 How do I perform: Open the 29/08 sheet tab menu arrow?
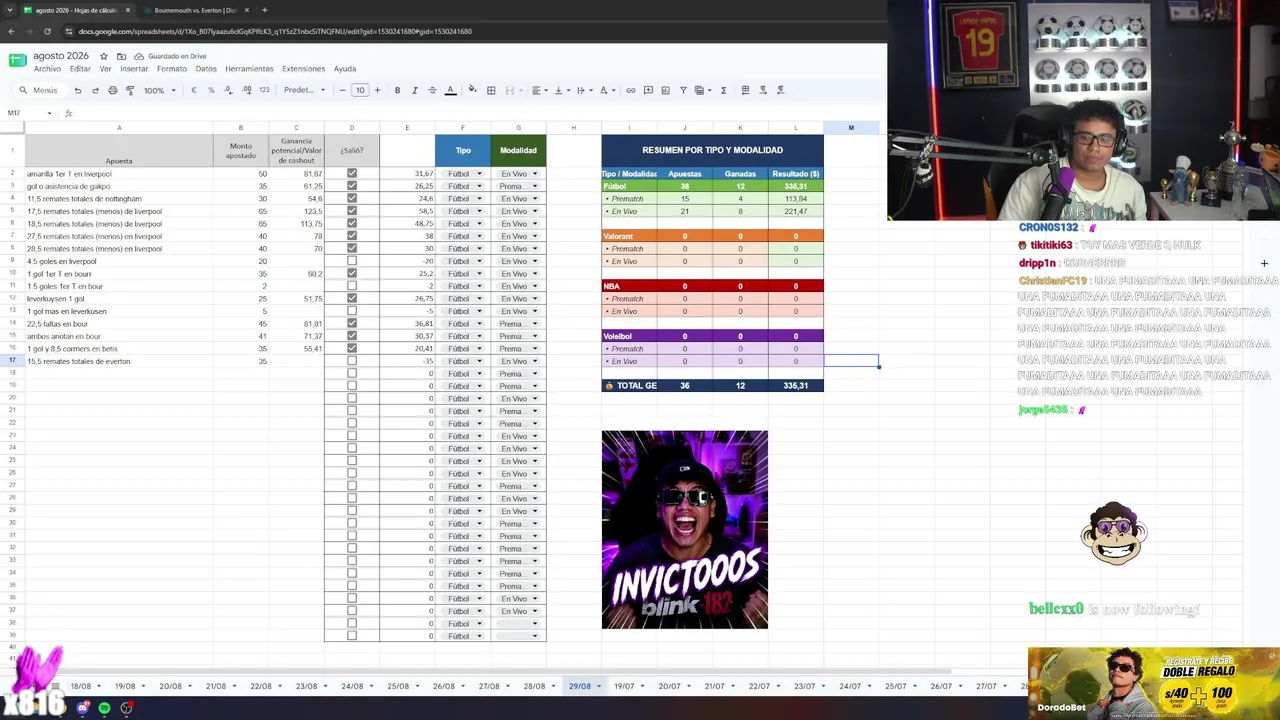pos(600,686)
